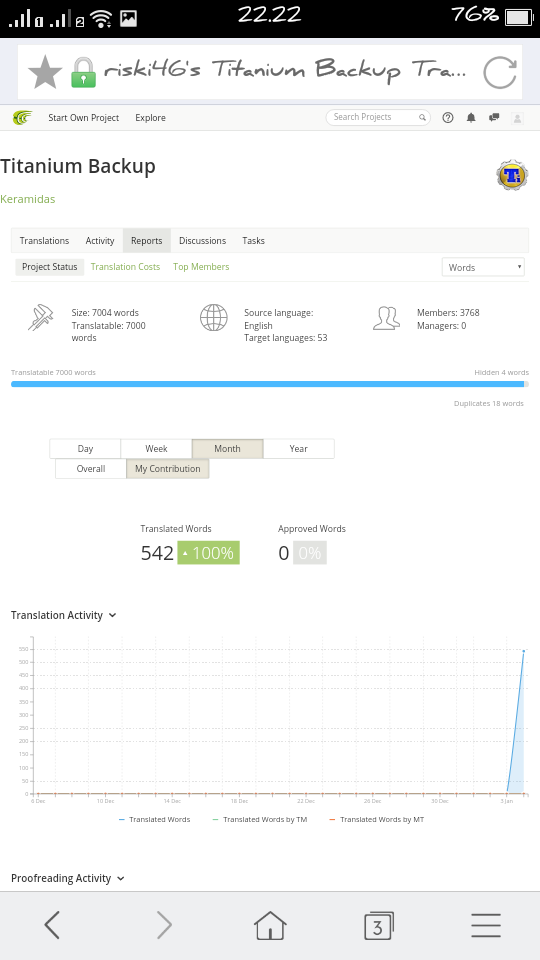Set report period to Year
Image resolution: width=540 pixels, height=960 pixels.
pos(299,449)
